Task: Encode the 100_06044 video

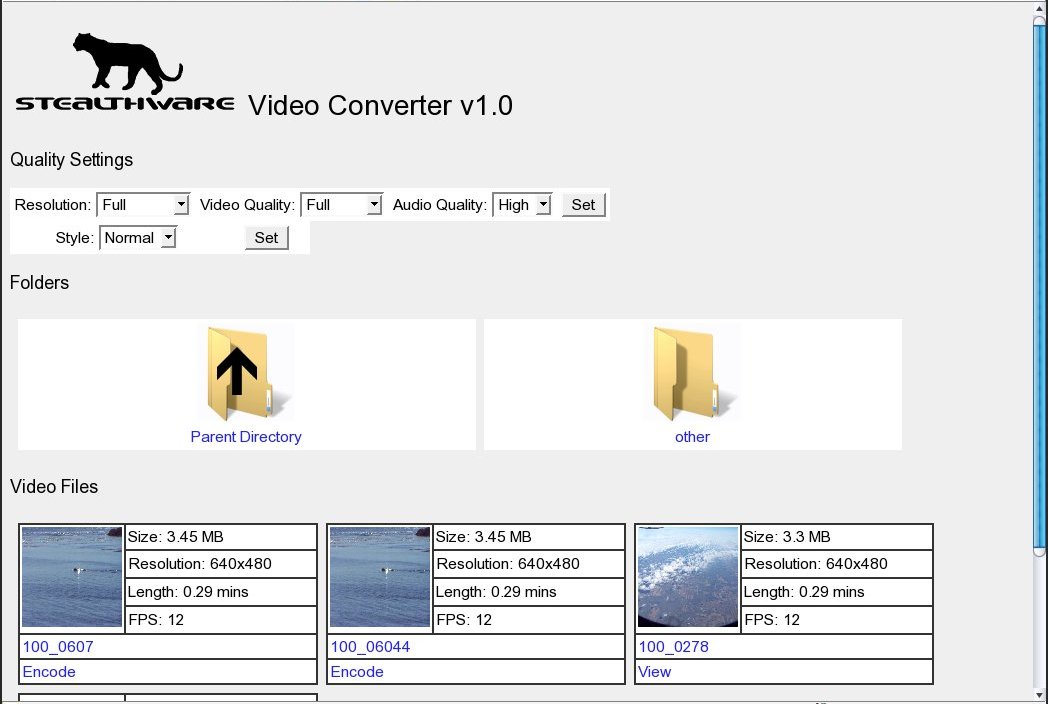Action: click(x=357, y=671)
